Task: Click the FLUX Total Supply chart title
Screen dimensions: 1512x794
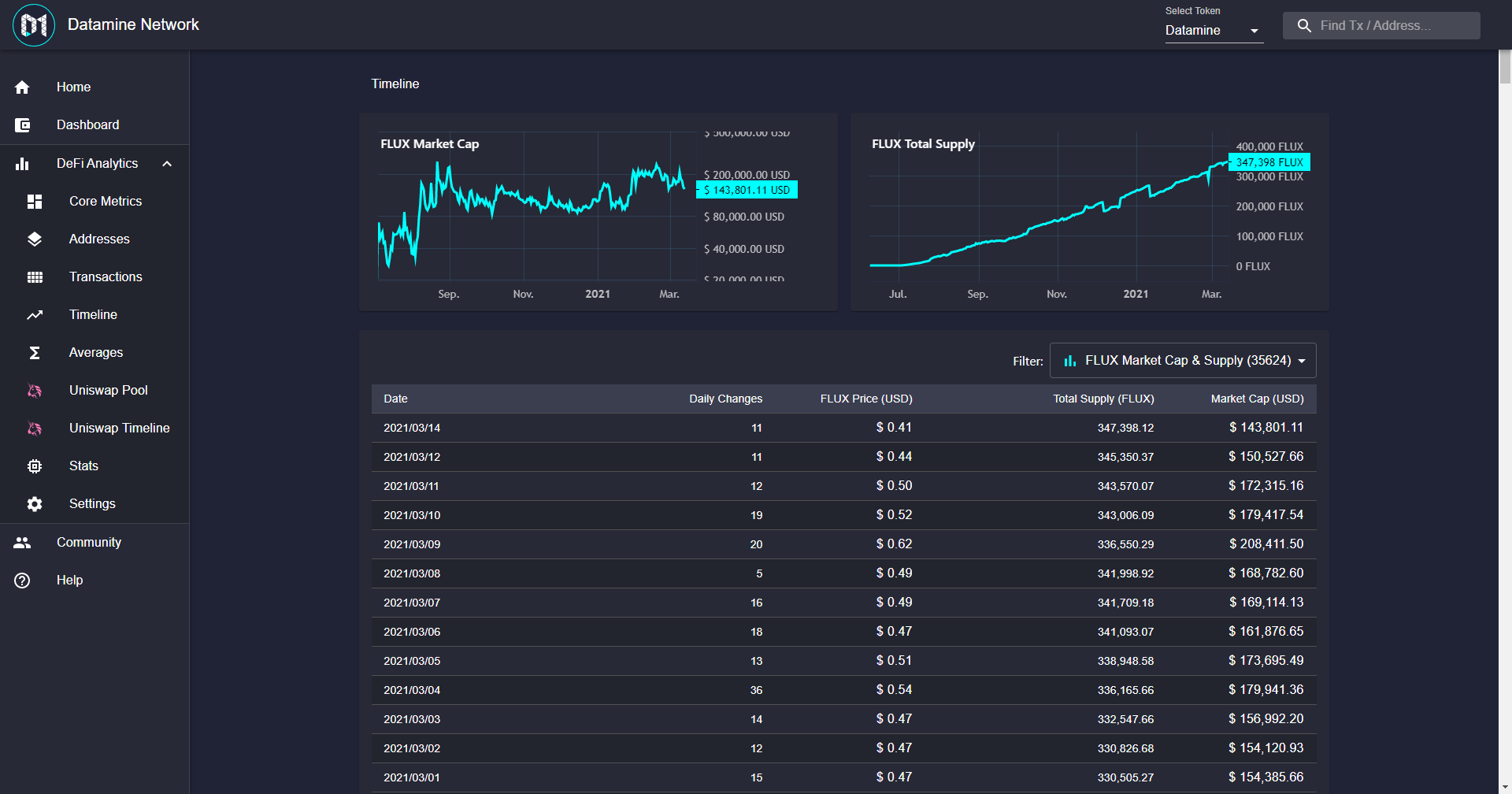Action: point(923,144)
